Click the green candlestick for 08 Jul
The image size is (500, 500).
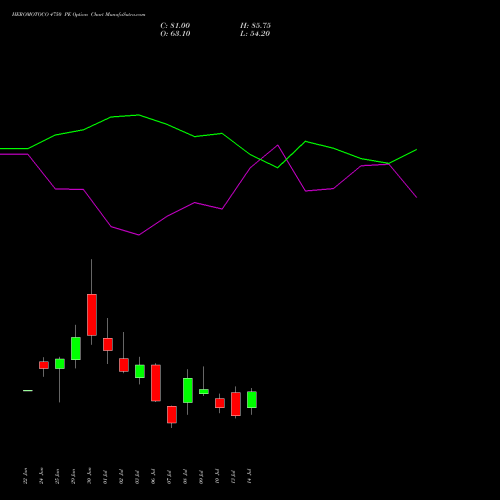point(188,390)
